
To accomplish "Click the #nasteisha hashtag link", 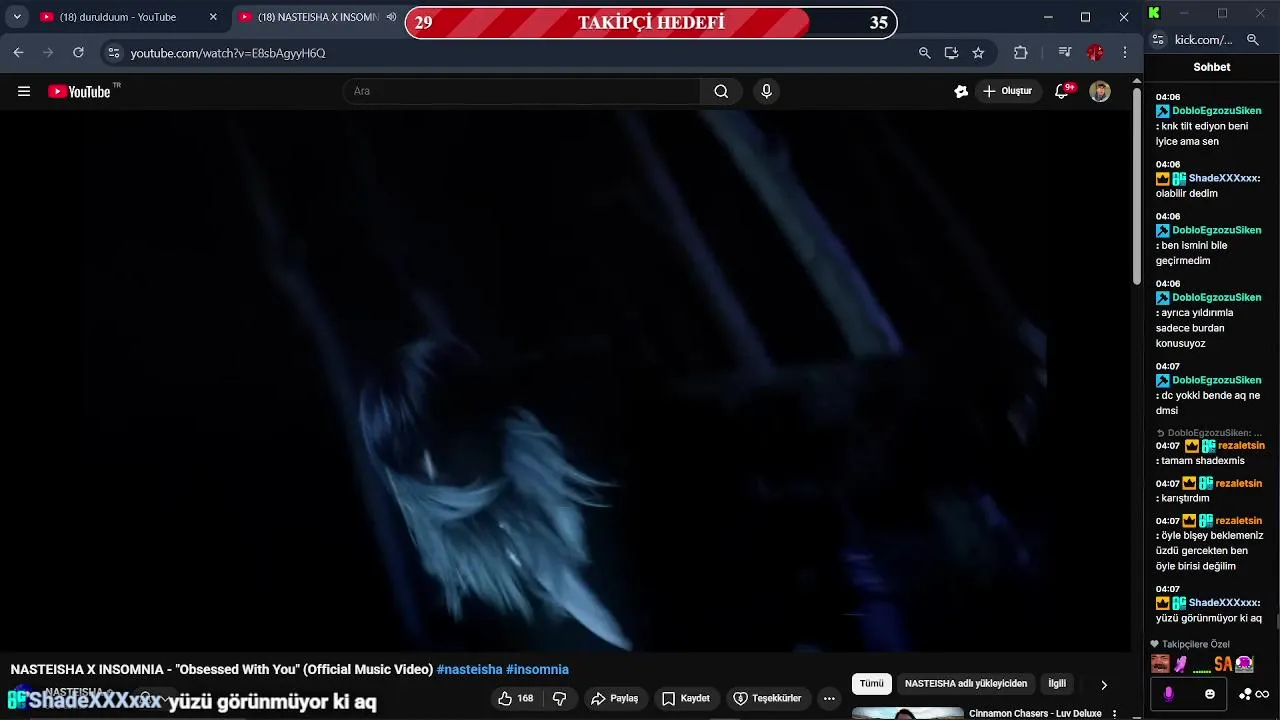I will (x=469, y=669).
